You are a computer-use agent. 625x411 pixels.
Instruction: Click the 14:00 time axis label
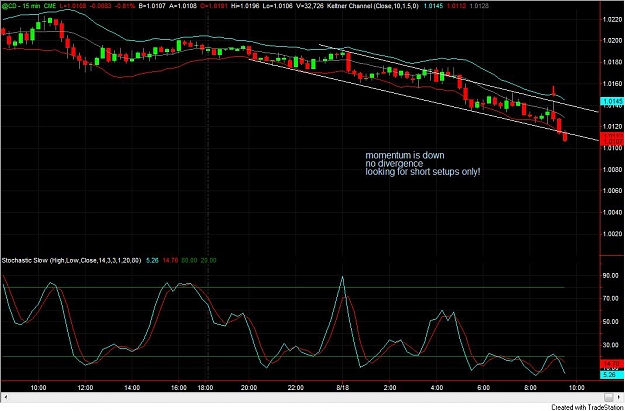coord(132,387)
